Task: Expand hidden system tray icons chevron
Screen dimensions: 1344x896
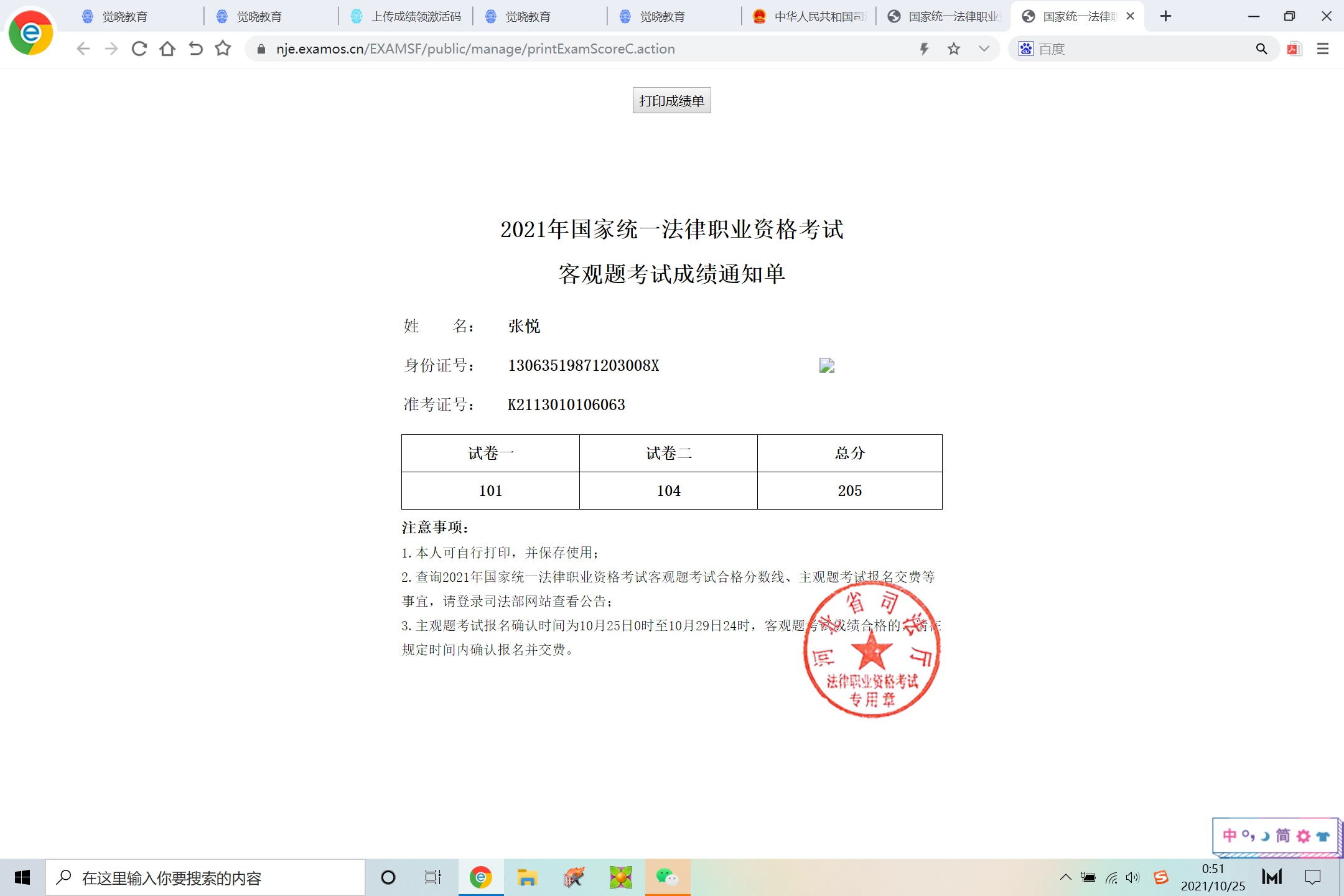Action: (x=1065, y=877)
